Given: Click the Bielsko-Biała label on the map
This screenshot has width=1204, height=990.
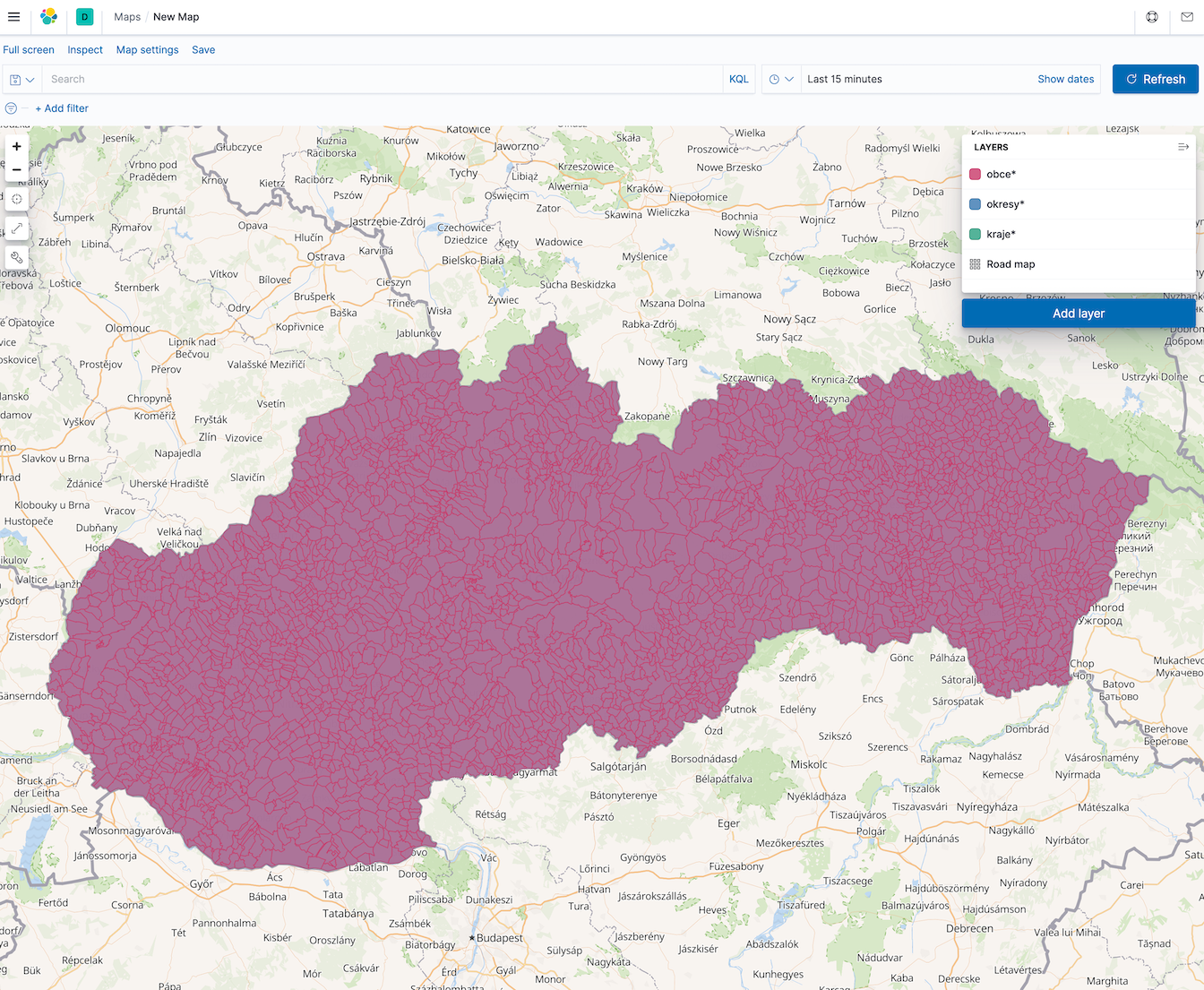Looking at the screenshot, I should coord(473,260).
